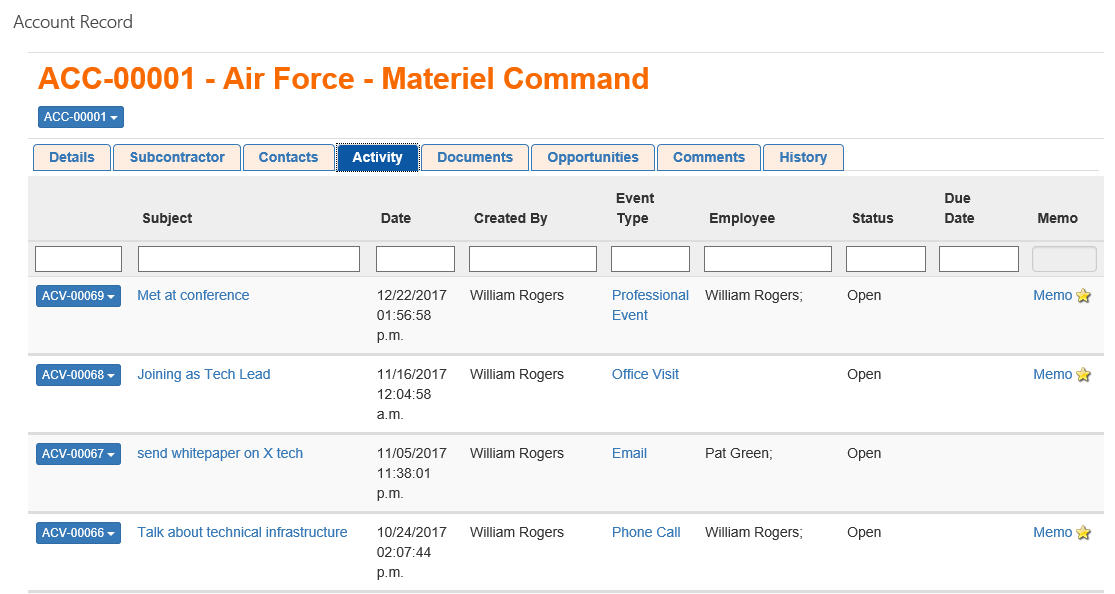The height and width of the screenshot is (594, 1115).
Task: Expand the ACV-00066 record dropdown
Action: pyautogui.click(x=78, y=533)
